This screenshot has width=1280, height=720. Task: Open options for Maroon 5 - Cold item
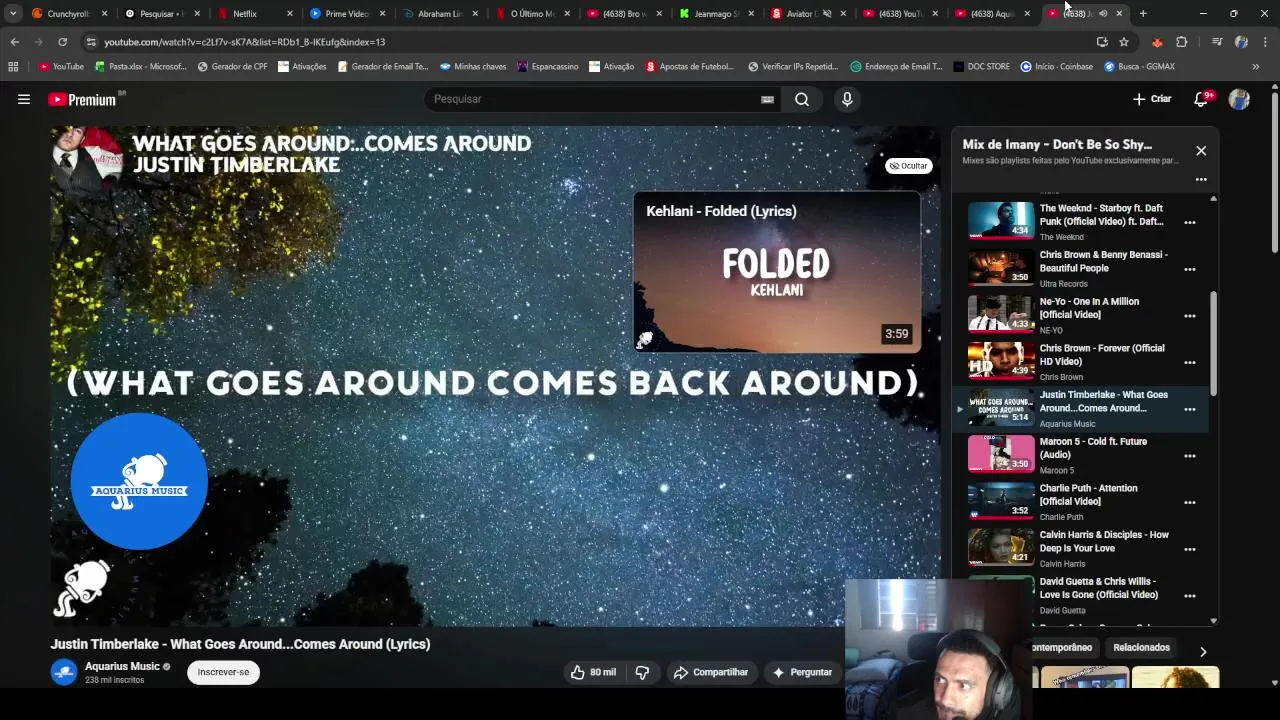coord(1190,456)
